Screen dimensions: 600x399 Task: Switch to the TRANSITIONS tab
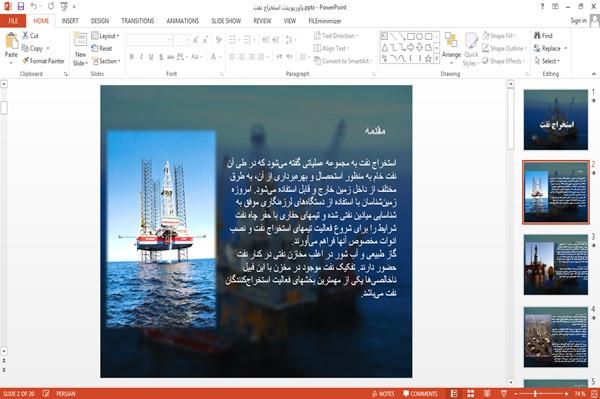(x=138, y=21)
